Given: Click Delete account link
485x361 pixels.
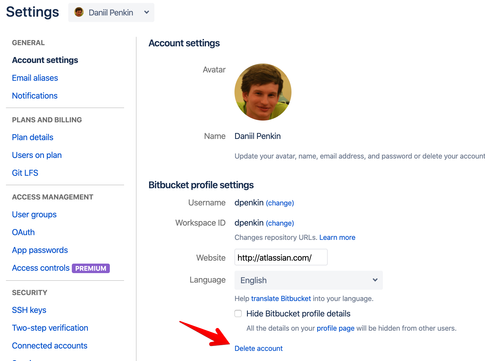Looking at the screenshot, I should [259, 348].
